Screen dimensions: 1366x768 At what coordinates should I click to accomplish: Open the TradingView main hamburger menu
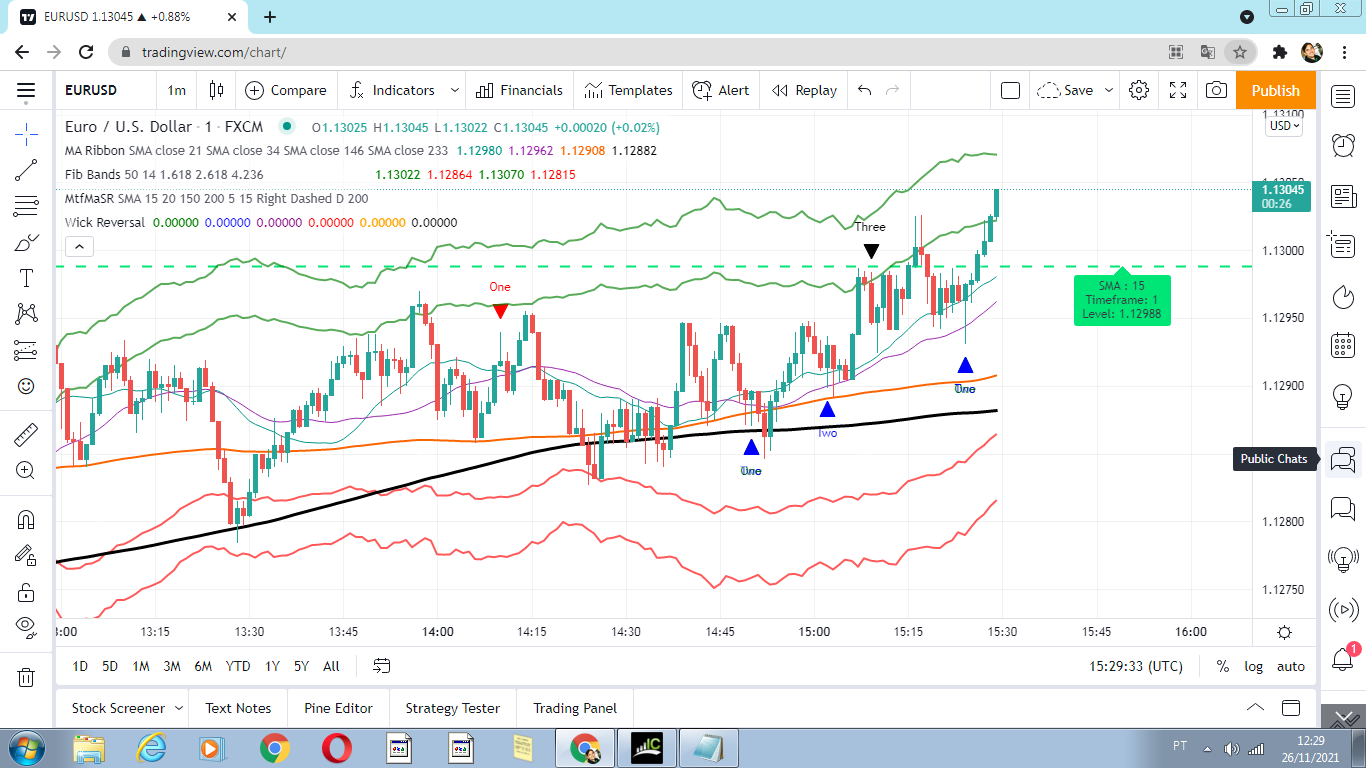click(26, 90)
